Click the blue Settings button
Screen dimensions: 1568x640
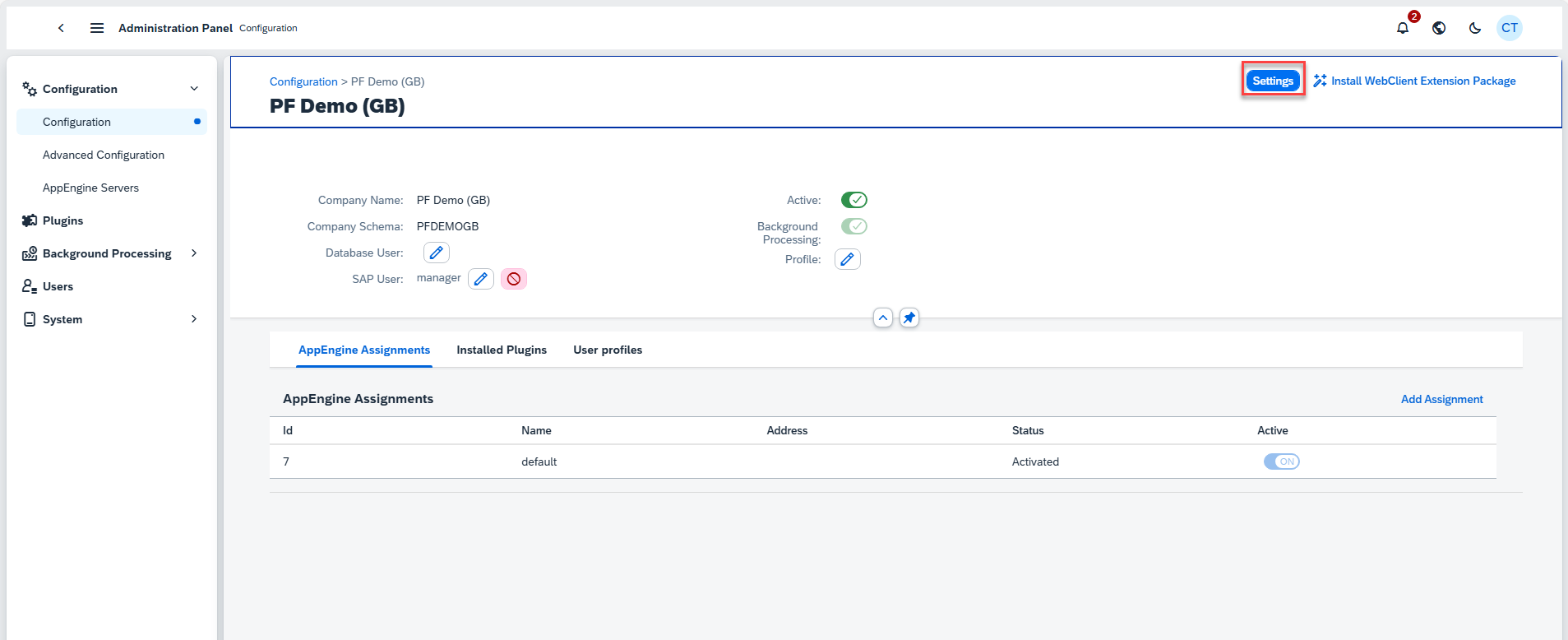click(1273, 81)
